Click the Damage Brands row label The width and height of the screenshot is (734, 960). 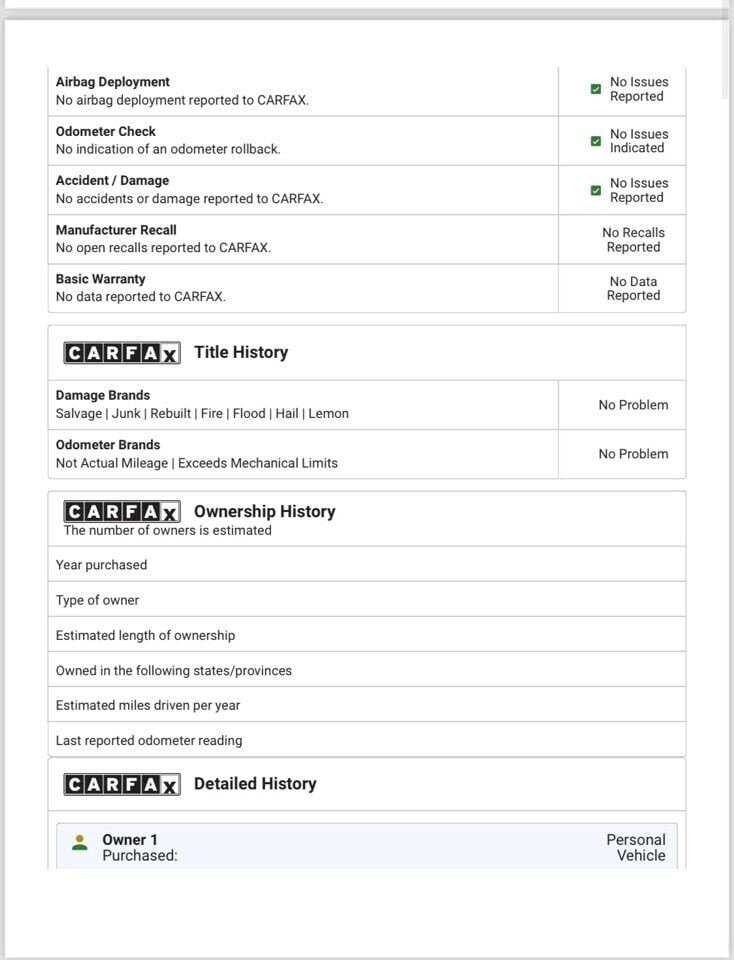[103, 395]
